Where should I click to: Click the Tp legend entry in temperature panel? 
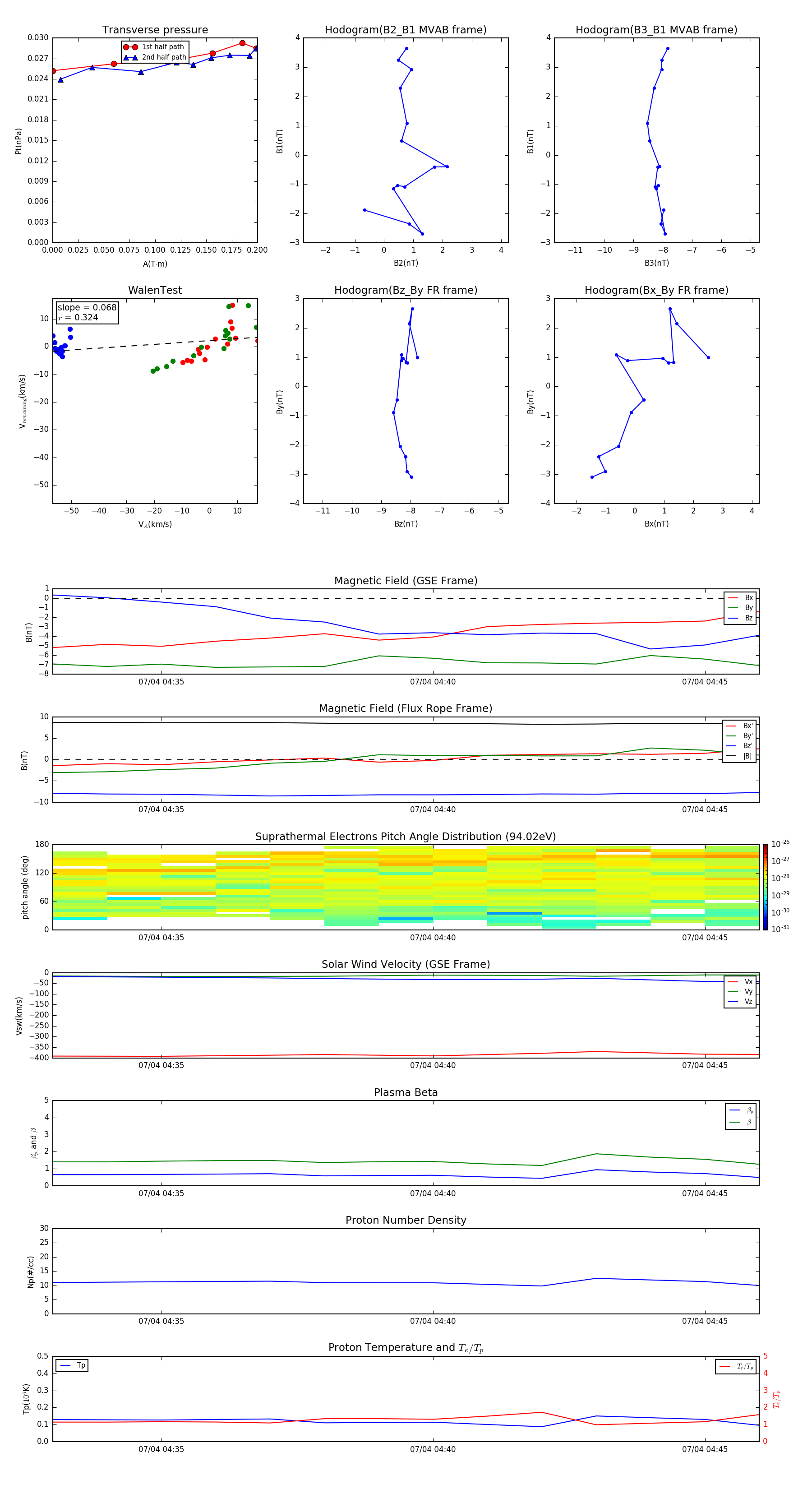click(x=72, y=1365)
